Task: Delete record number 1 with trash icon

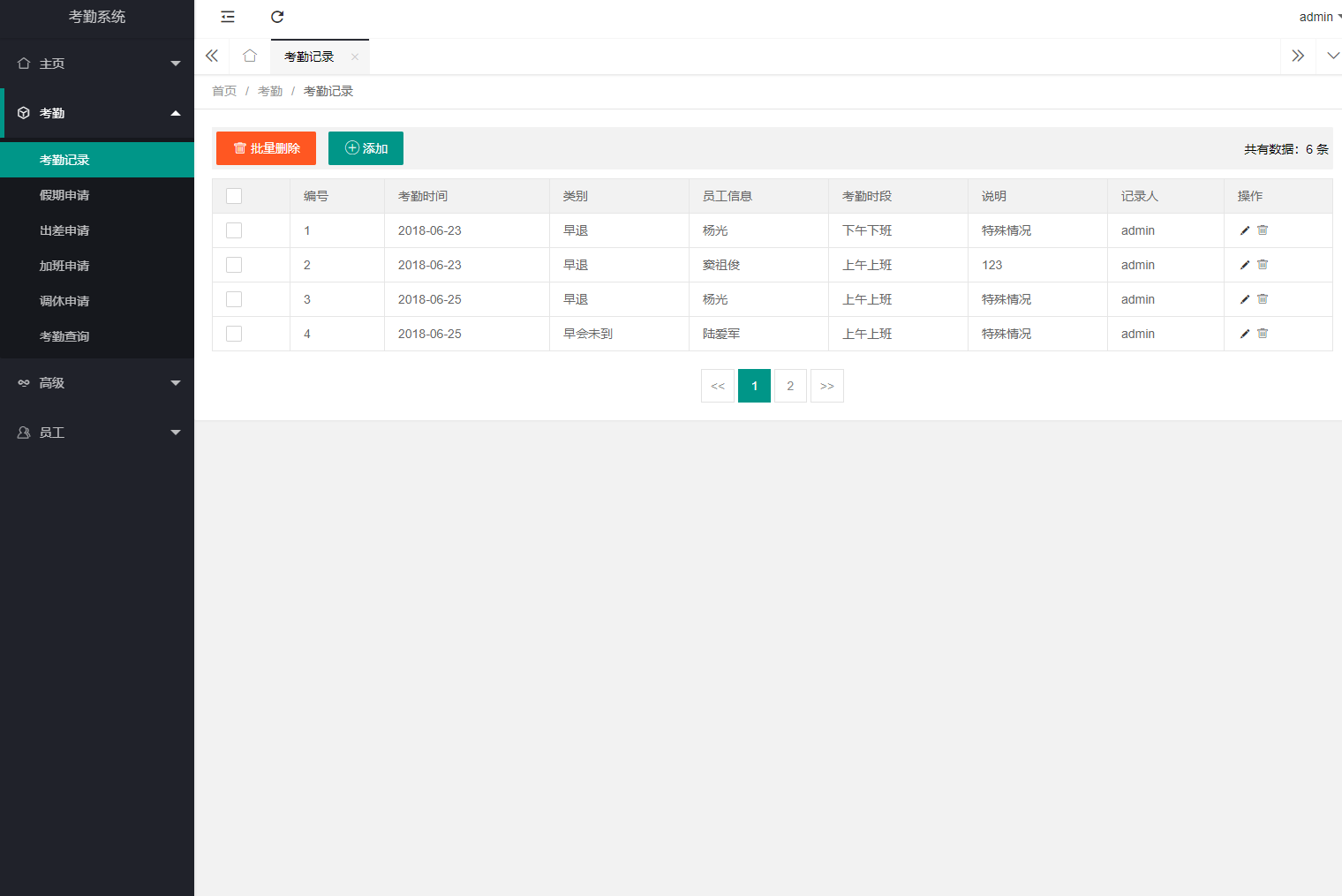Action: point(1263,230)
